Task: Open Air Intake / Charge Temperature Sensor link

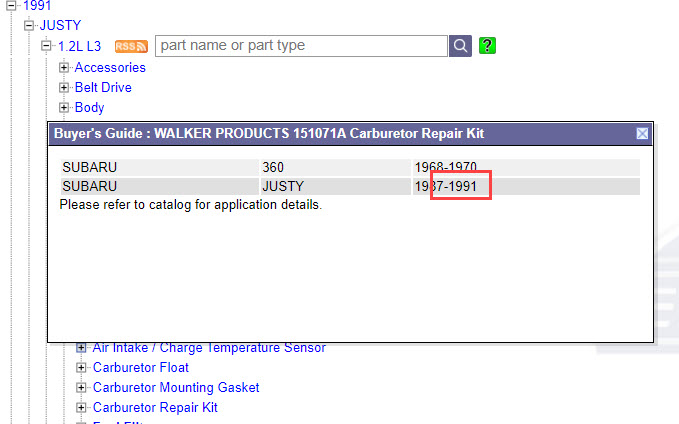Action: [209, 348]
